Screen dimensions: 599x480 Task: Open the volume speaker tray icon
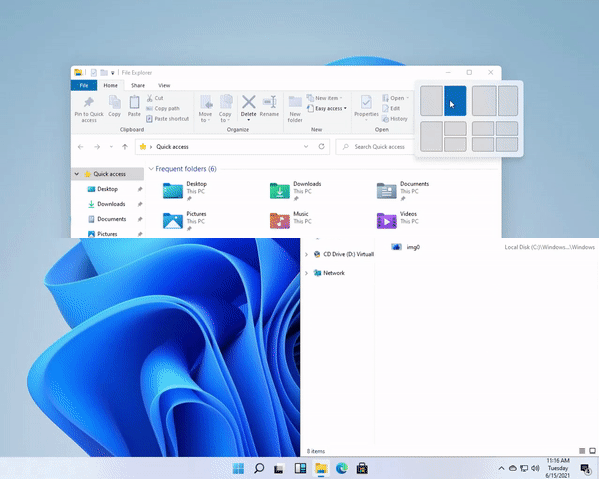tap(535, 468)
